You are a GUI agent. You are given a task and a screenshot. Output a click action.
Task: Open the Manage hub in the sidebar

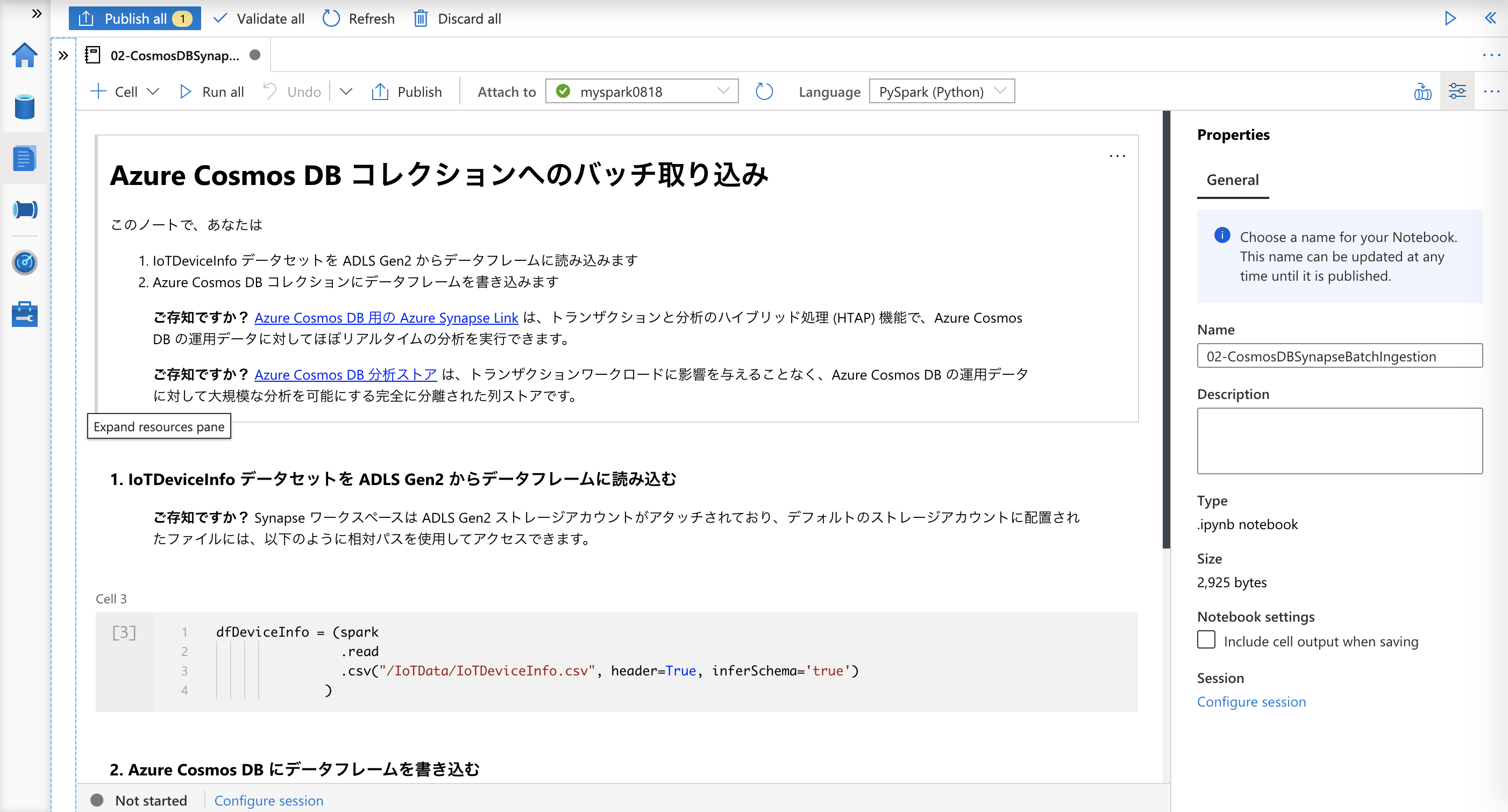(24, 314)
